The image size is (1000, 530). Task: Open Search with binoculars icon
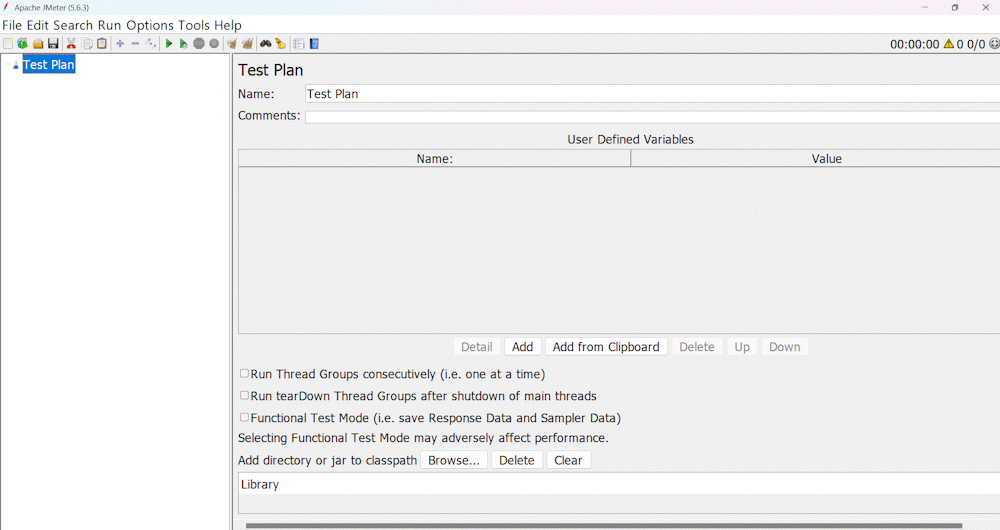pyautogui.click(x=265, y=43)
